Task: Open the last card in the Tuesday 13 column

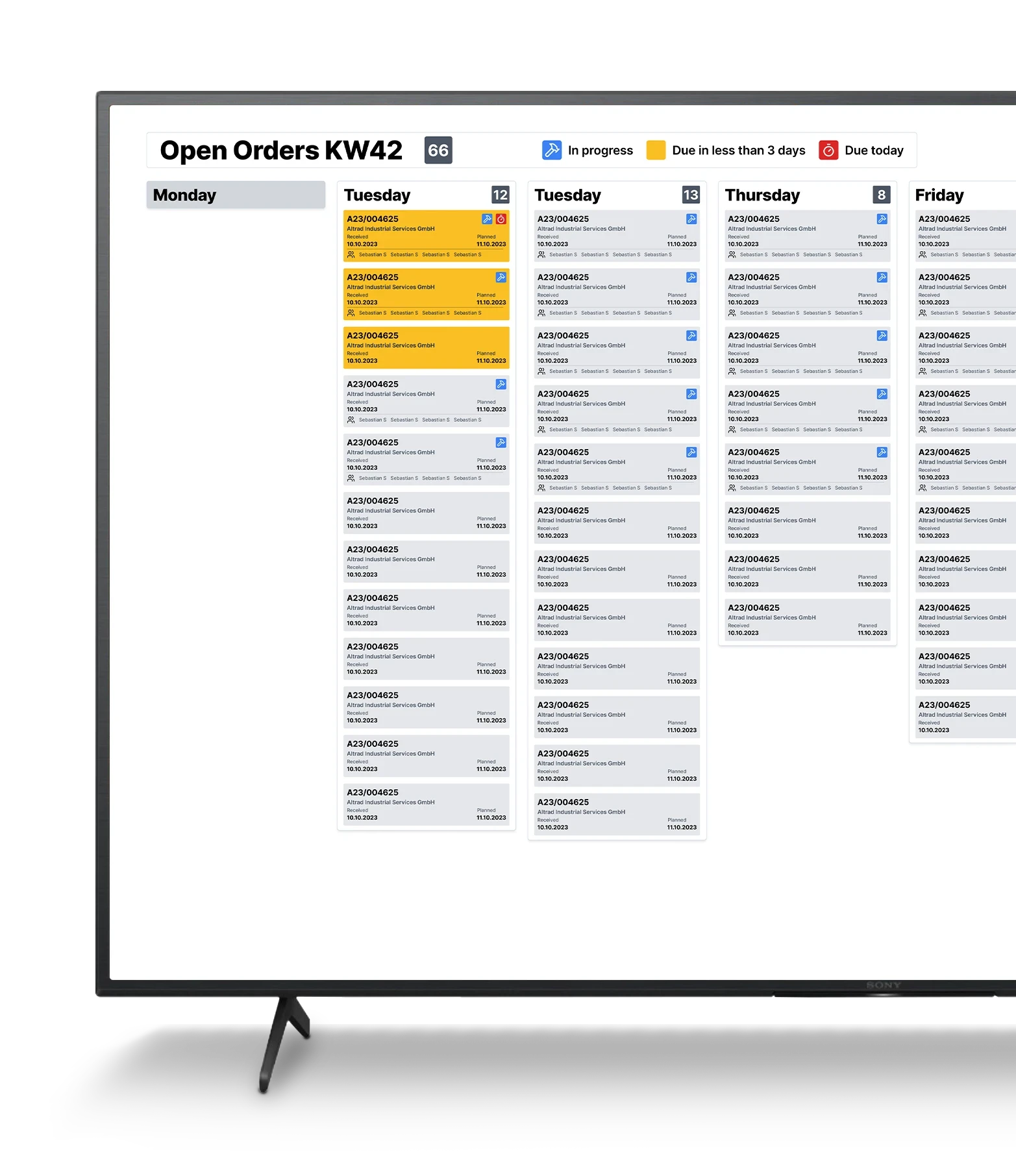Action: click(x=617, y=815)
